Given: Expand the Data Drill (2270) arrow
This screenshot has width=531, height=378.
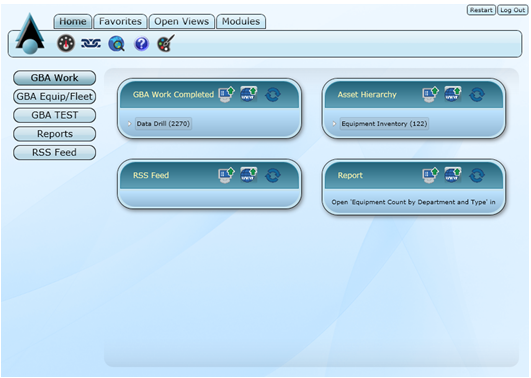Looking at the screenshot, I should [x=129, y=124].
